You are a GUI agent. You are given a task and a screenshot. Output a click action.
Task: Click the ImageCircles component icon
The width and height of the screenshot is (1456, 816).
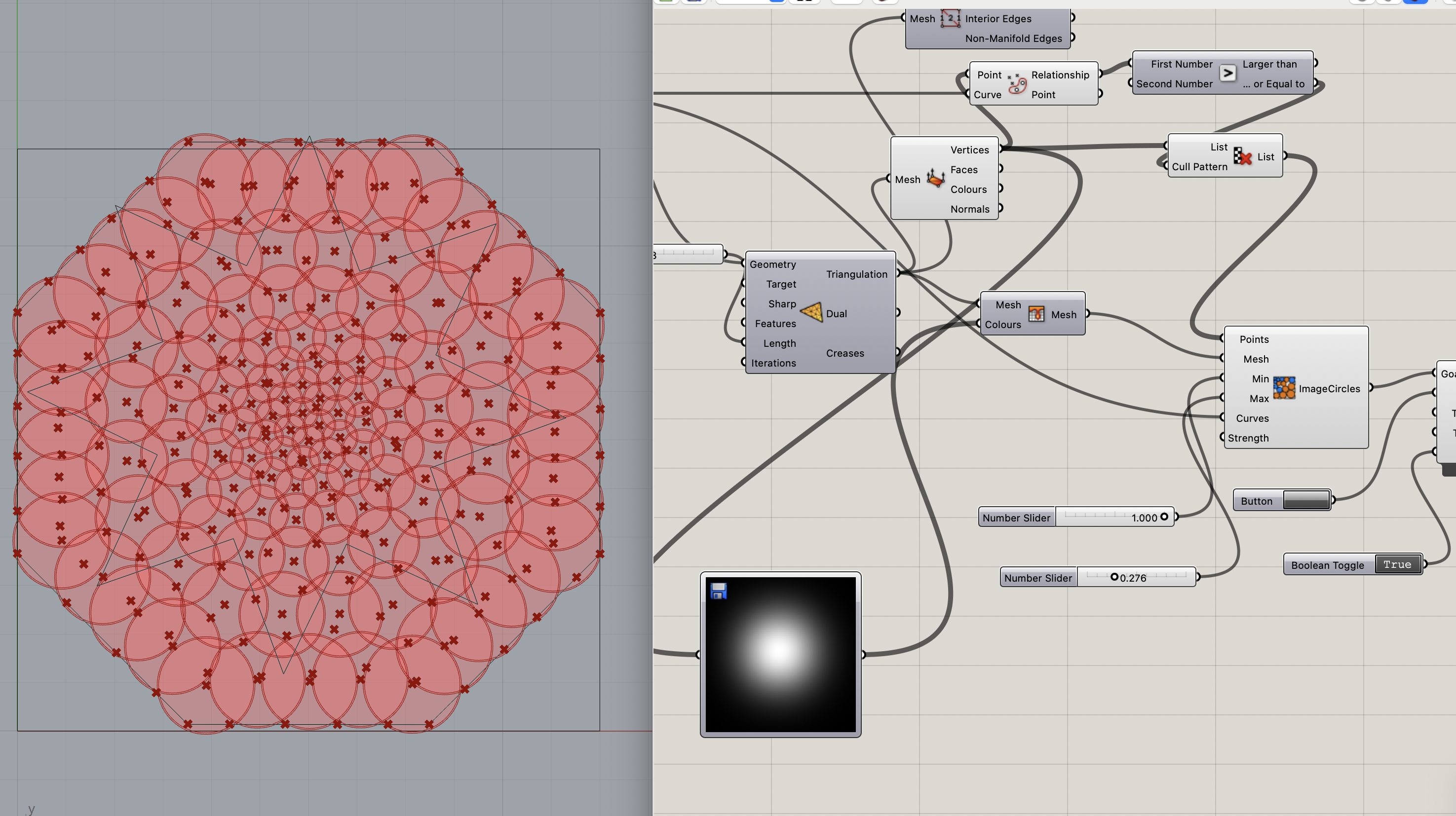[x=1284, y=388]
